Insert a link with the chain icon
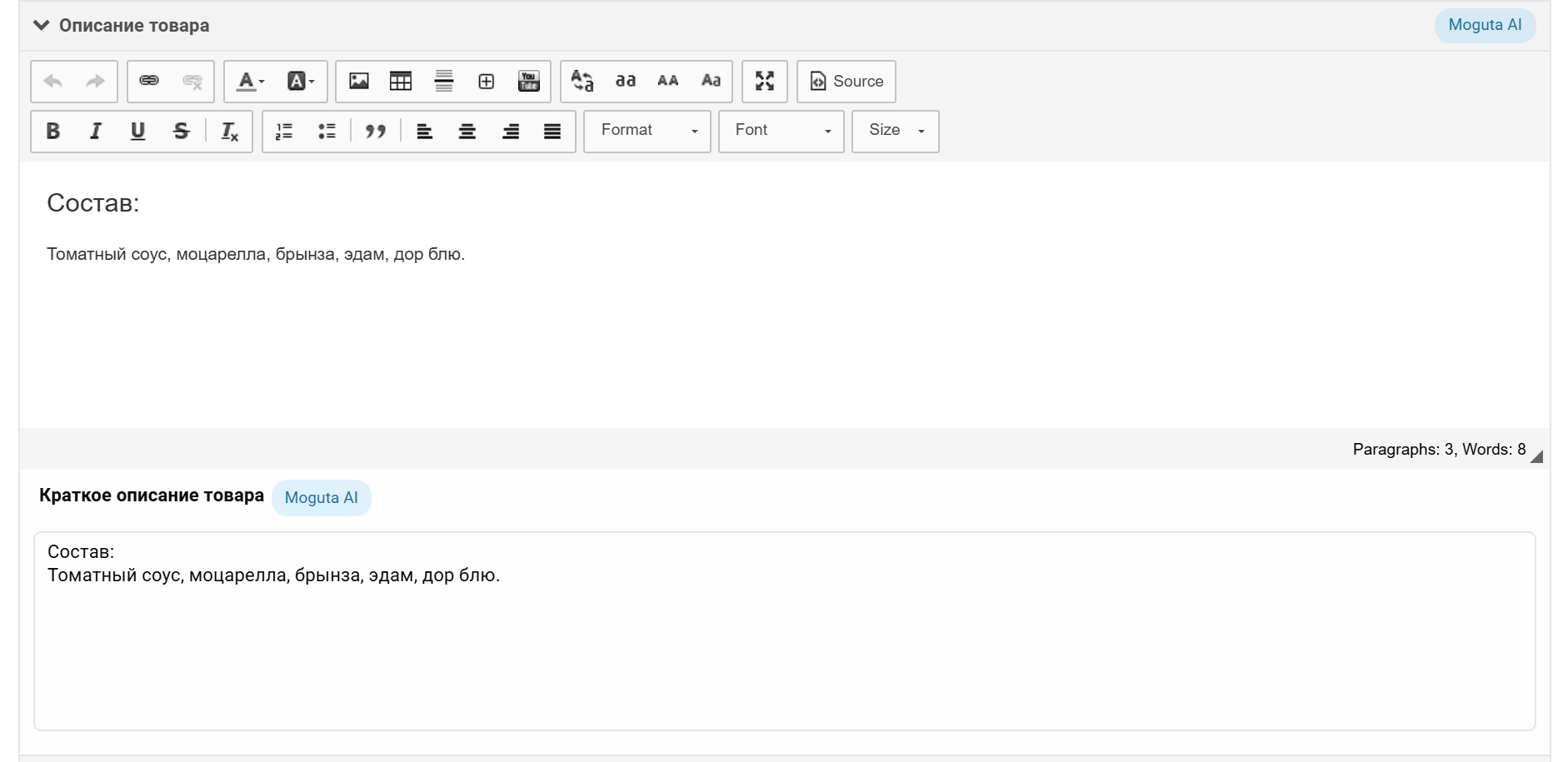This screenshot has width=1568, height=762. tap(149, 81)
